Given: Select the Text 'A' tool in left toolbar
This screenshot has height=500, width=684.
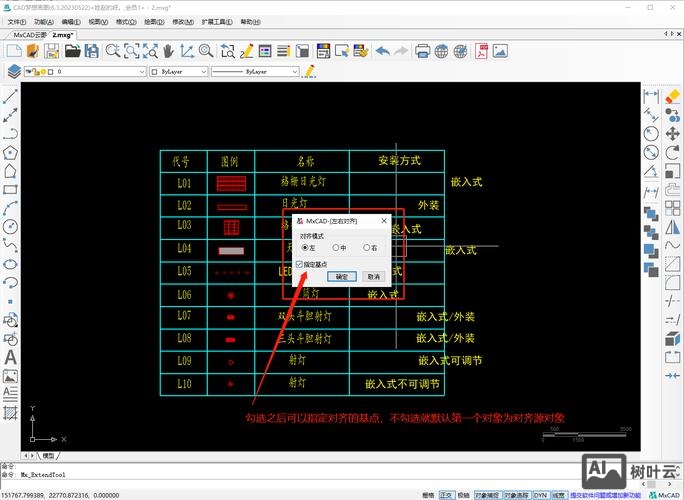Looking at the screenshot, I should [11, 357].
